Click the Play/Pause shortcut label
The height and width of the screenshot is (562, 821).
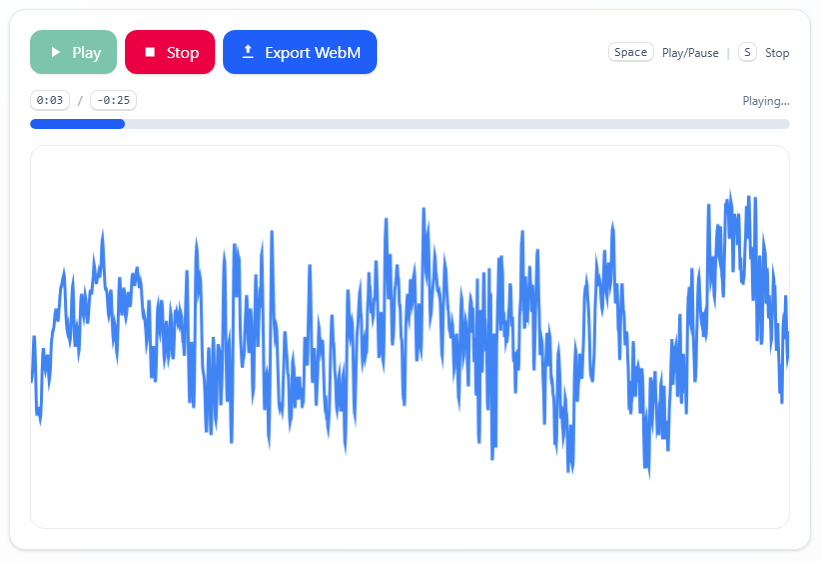click(x=690, y=53)
